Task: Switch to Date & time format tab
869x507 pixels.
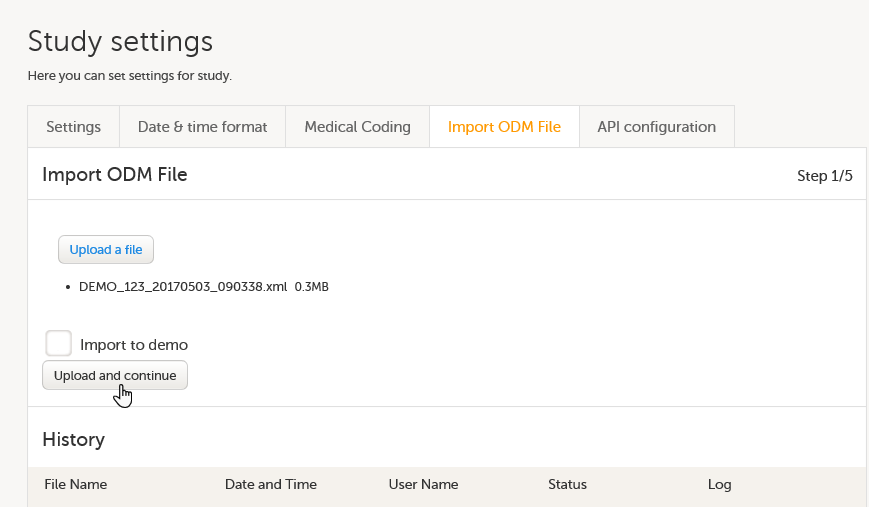Action: point(202,127)
